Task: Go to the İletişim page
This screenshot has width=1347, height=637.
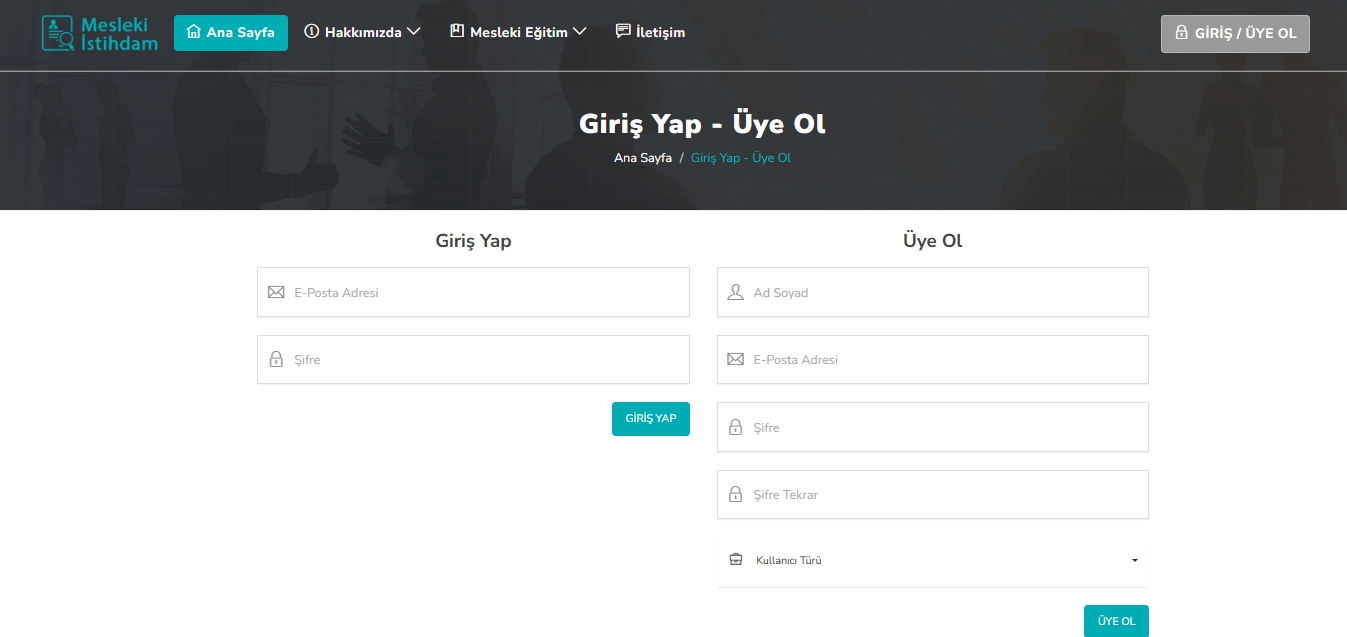Action: 650,32
